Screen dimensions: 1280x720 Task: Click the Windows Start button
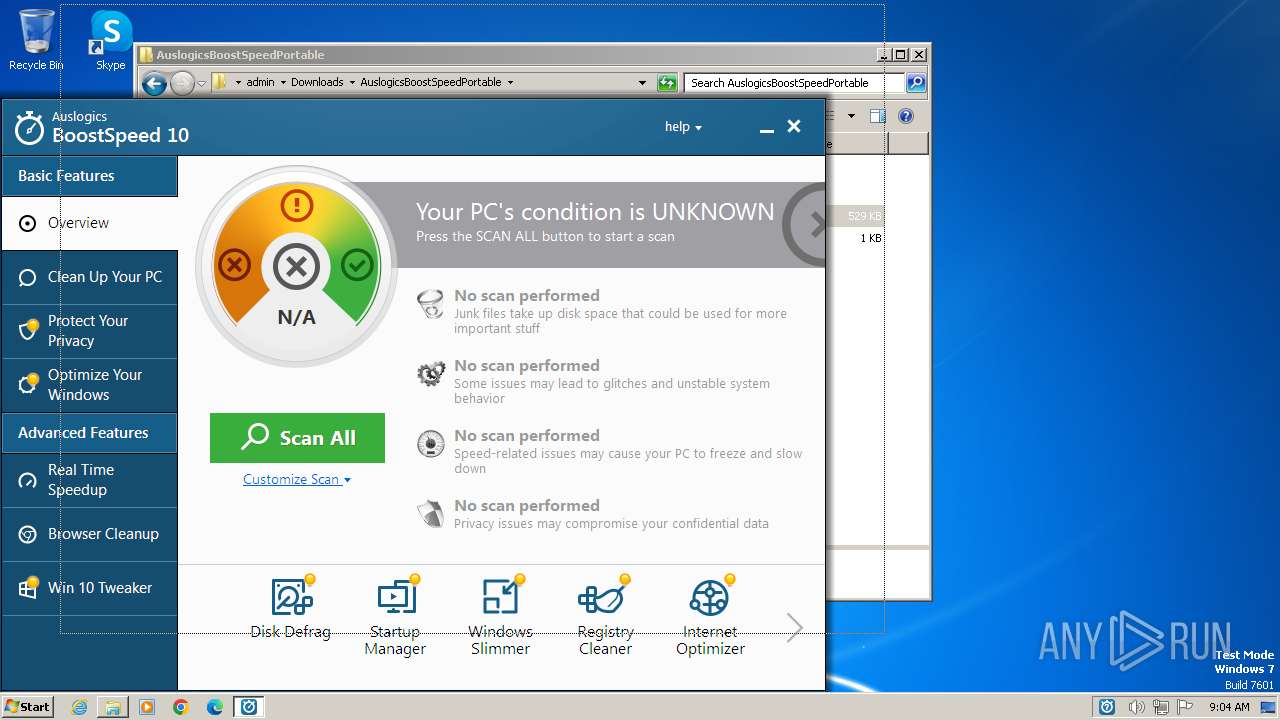point(28,707)
